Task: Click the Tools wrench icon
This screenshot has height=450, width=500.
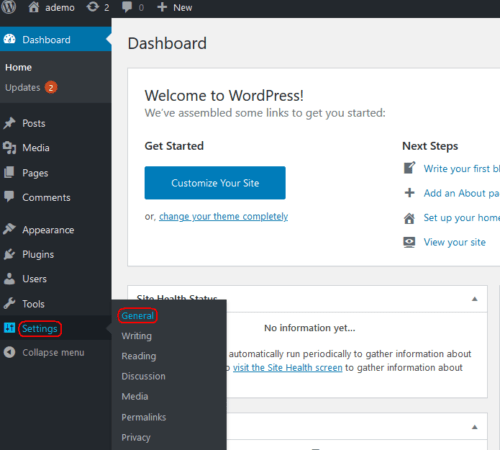Action: (x=9, y=303)
